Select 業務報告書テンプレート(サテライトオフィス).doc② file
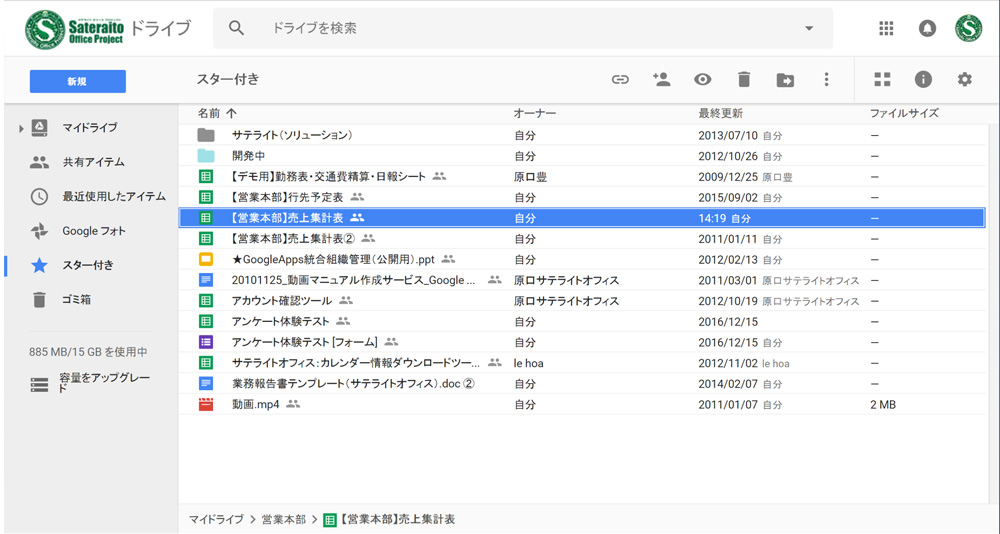Image resolution: width=1000 pixels, height=534 pixels. click(354, 384)
